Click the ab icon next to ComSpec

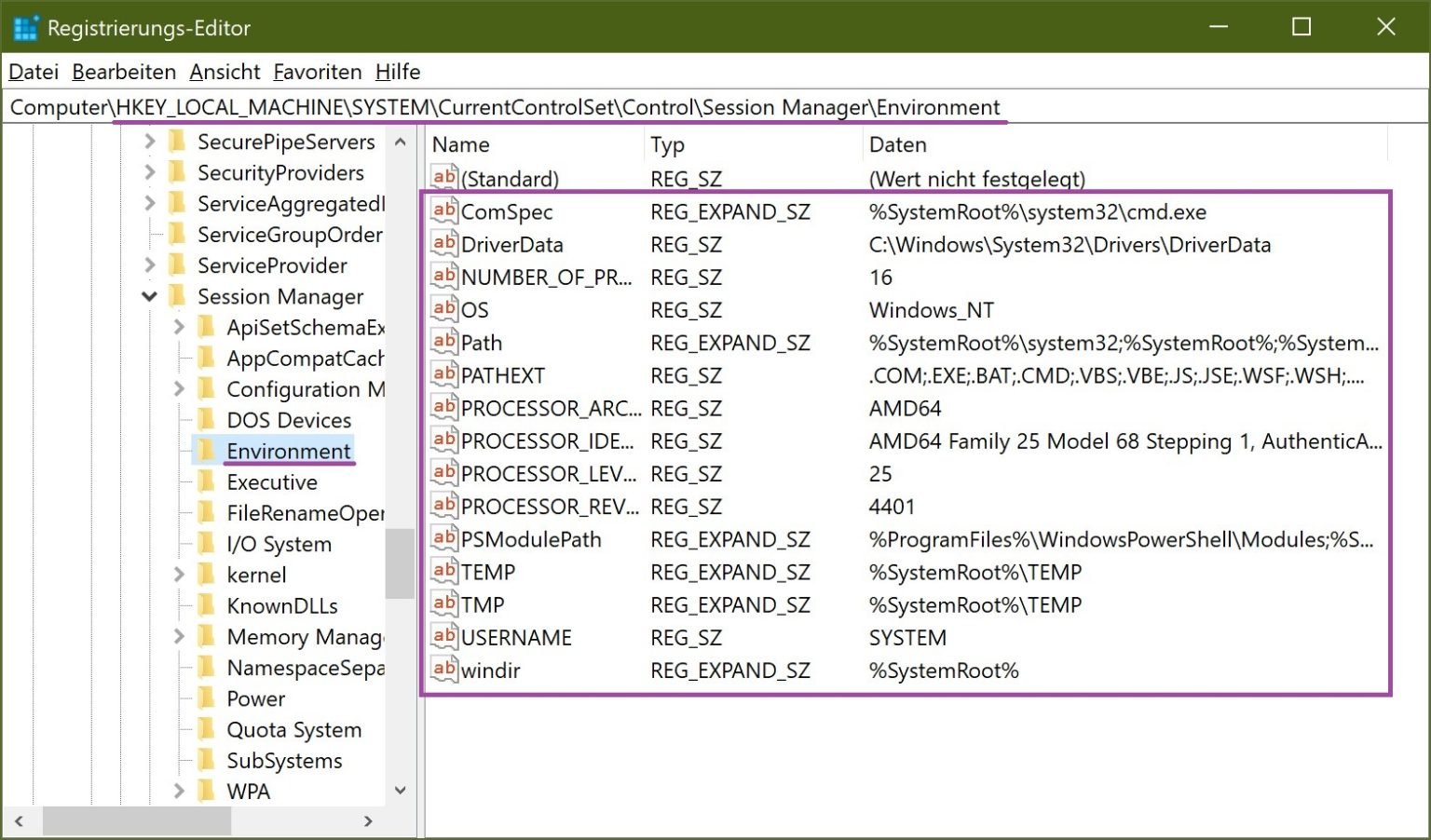point(443,212)
